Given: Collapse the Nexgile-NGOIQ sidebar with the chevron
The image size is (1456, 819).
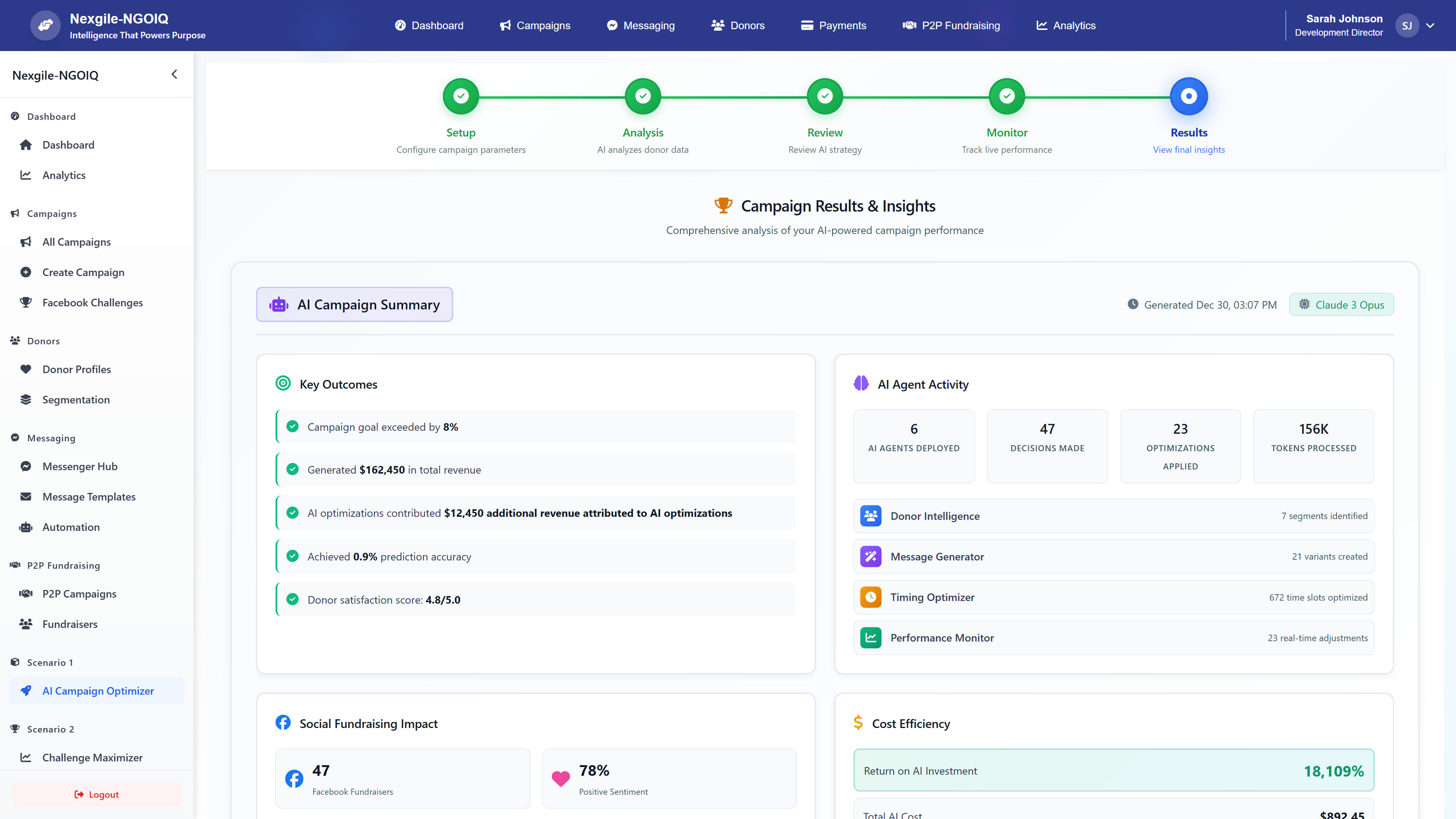Looking at the screenshot, I should point(174,74).
